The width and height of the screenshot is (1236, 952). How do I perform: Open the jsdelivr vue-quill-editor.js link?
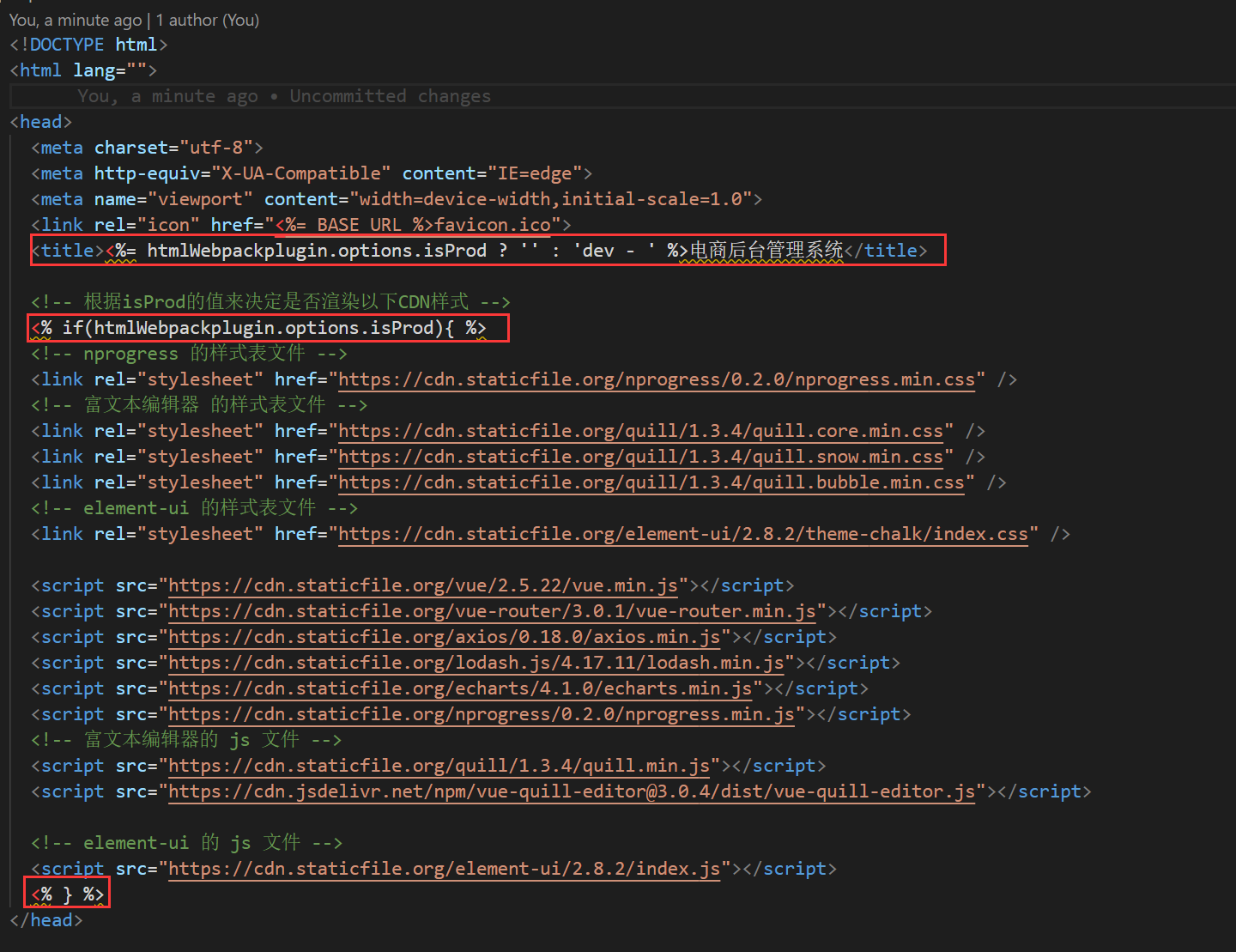pos(572,791)
